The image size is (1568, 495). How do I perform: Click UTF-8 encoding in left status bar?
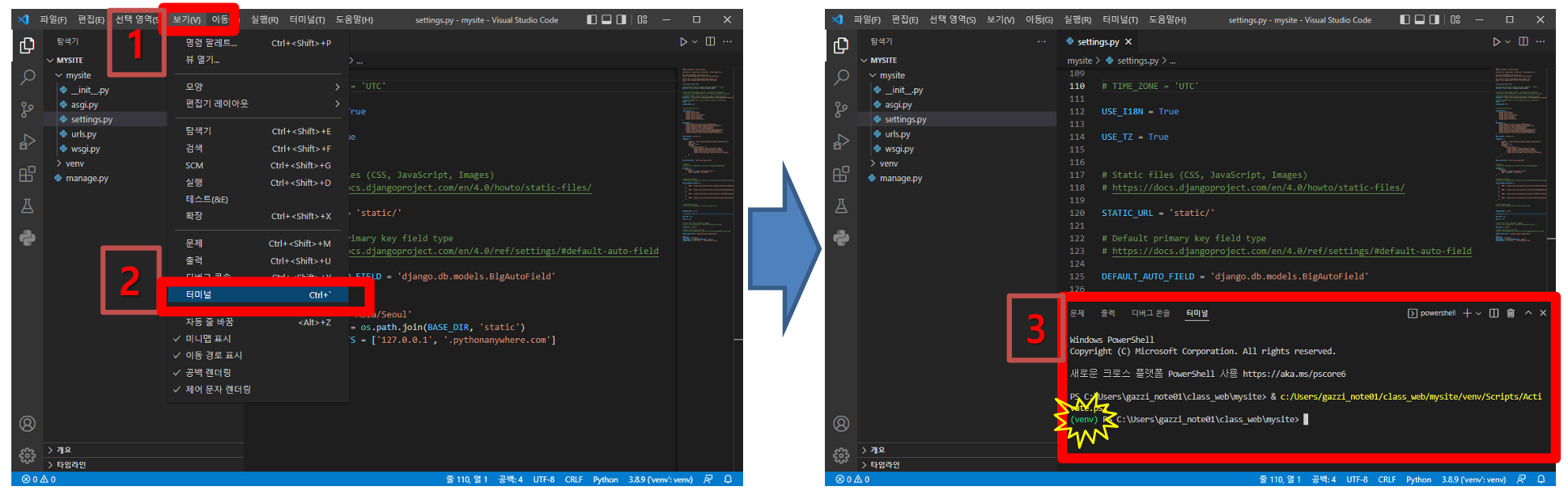point(544,480)
